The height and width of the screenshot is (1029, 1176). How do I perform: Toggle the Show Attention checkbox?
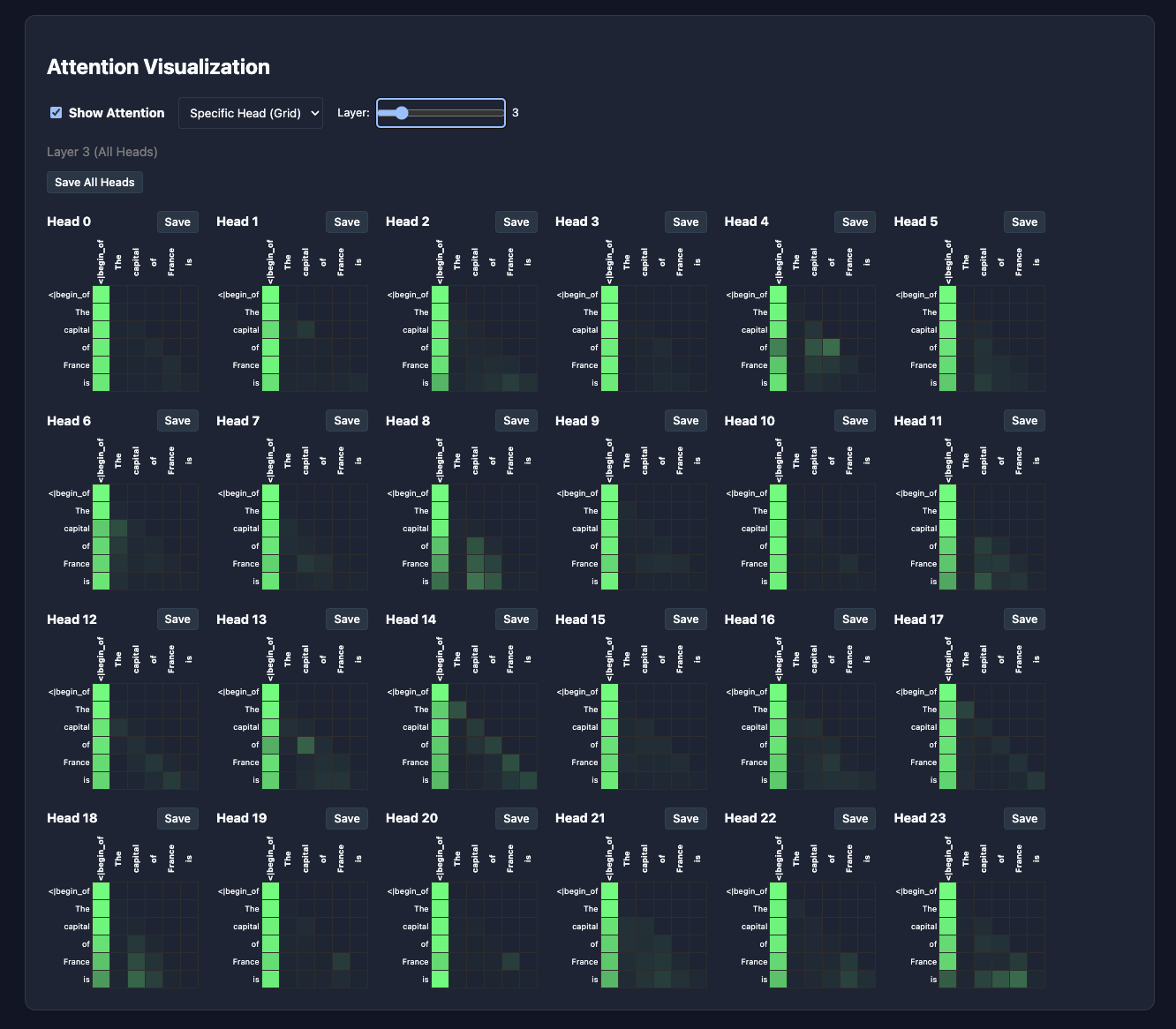[x=57, y=113]
